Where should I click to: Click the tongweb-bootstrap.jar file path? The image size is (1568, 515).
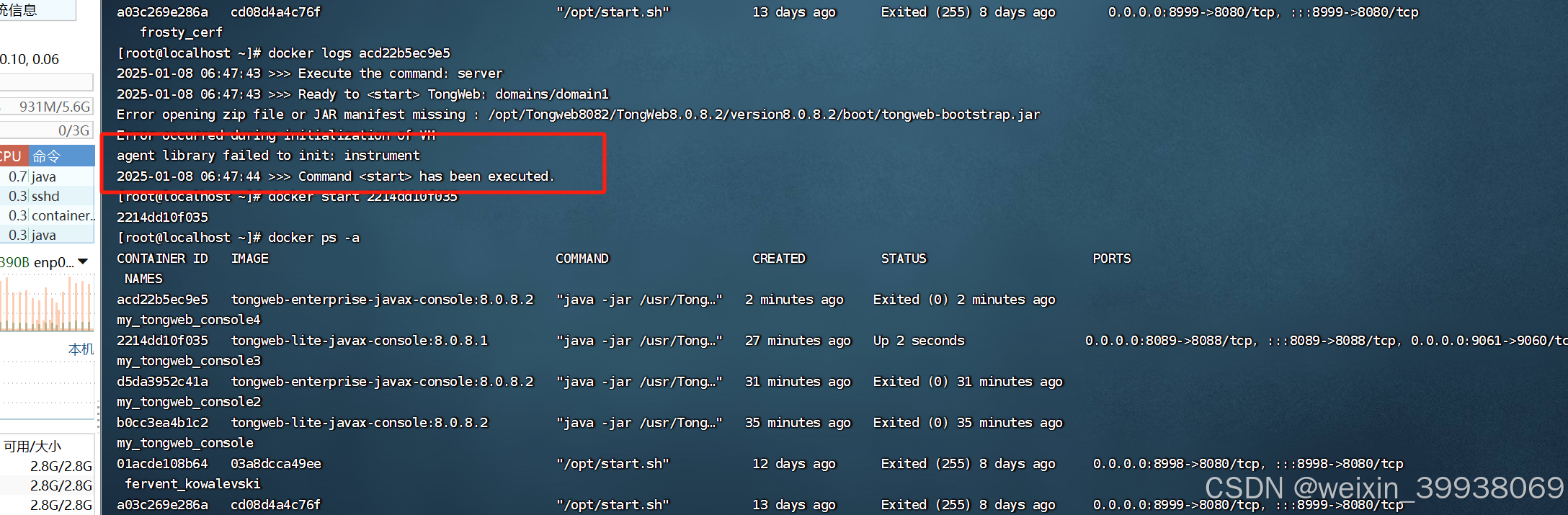(764, 115)
